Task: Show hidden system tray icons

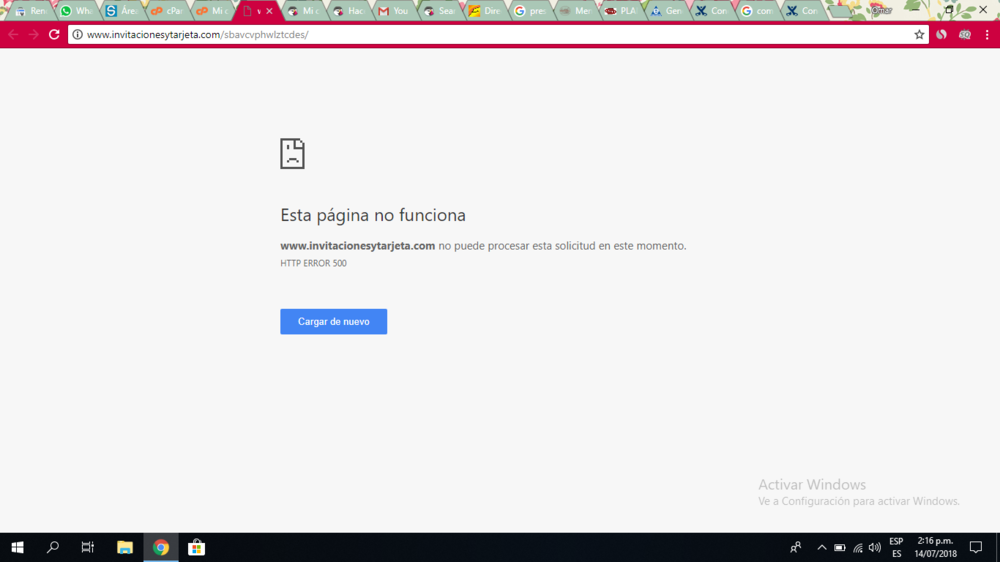Action: pos(821,547)
